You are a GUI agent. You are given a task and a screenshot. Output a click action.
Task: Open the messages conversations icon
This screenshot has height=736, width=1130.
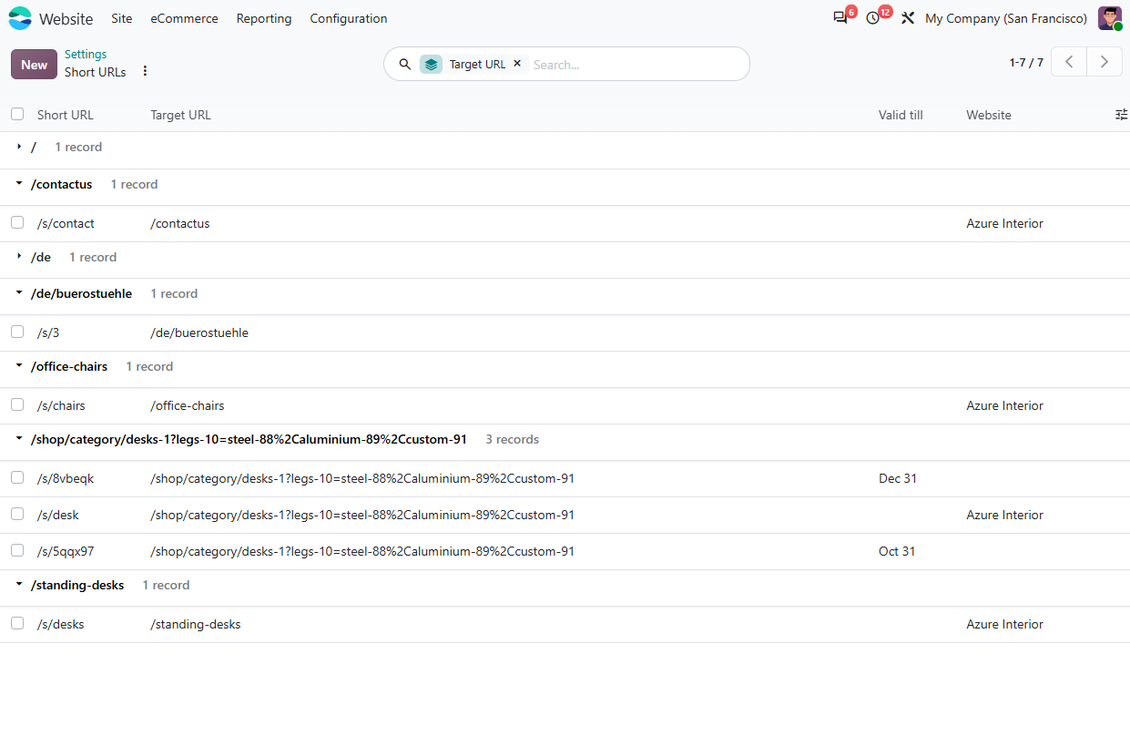(x=840, y=18)
